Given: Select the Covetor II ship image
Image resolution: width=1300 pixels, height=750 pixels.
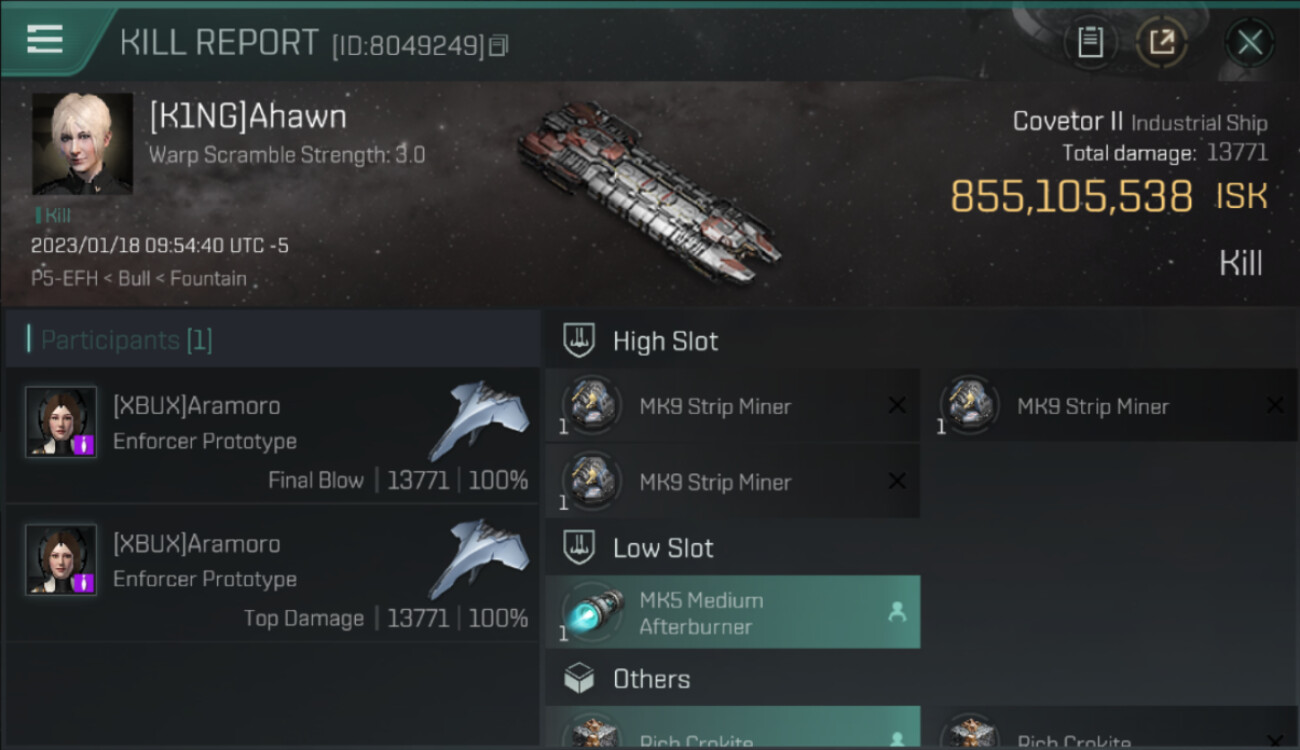Looking at the screenshot, I should [x=648, y=192].
